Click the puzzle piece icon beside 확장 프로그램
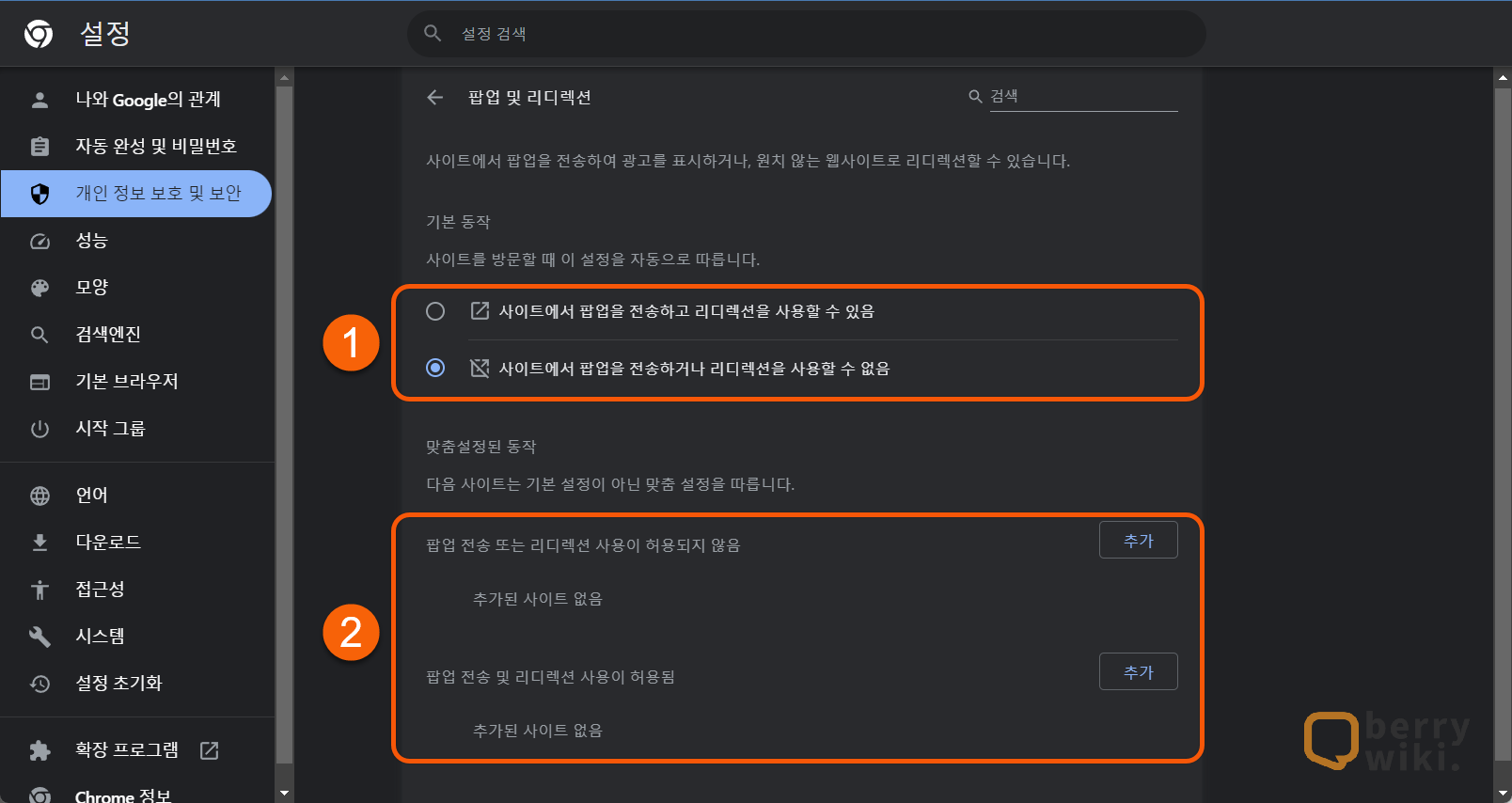This screenshot has height=803, width=1512. (39, 750)
